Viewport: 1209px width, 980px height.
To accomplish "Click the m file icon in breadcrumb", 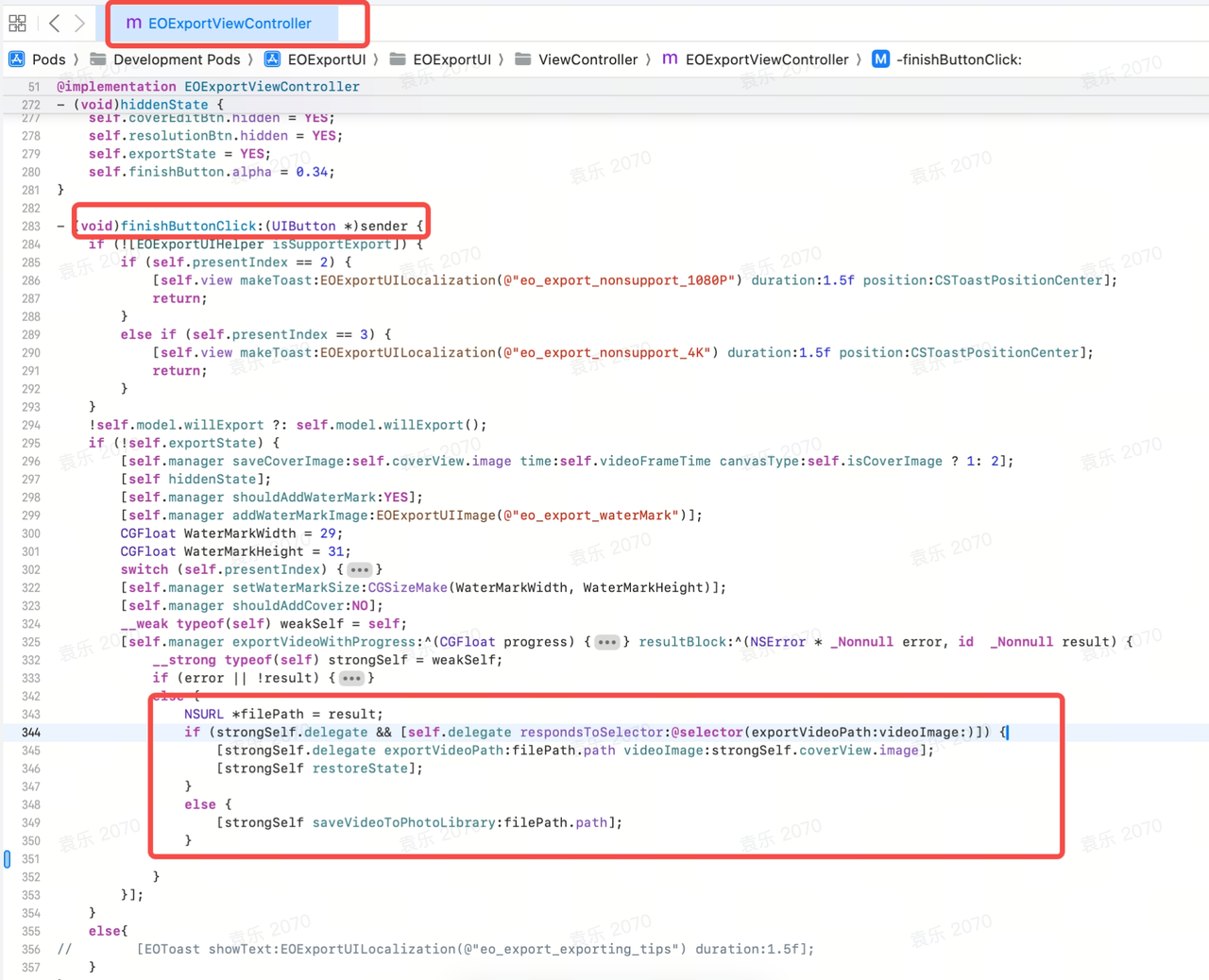I will coord(670,59).
